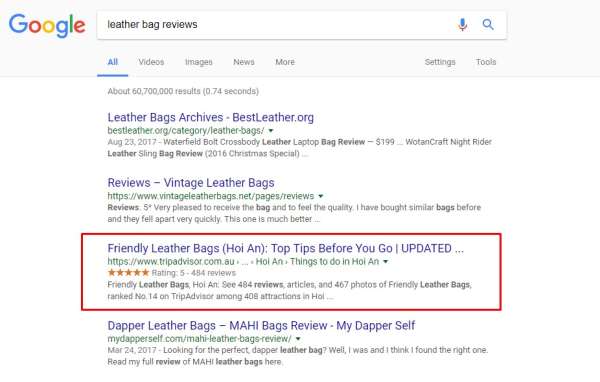
Task: Click the 'https://www.vintageleatherbags.net/pages/reviews' URL text
Action: (x=211, y=196)
